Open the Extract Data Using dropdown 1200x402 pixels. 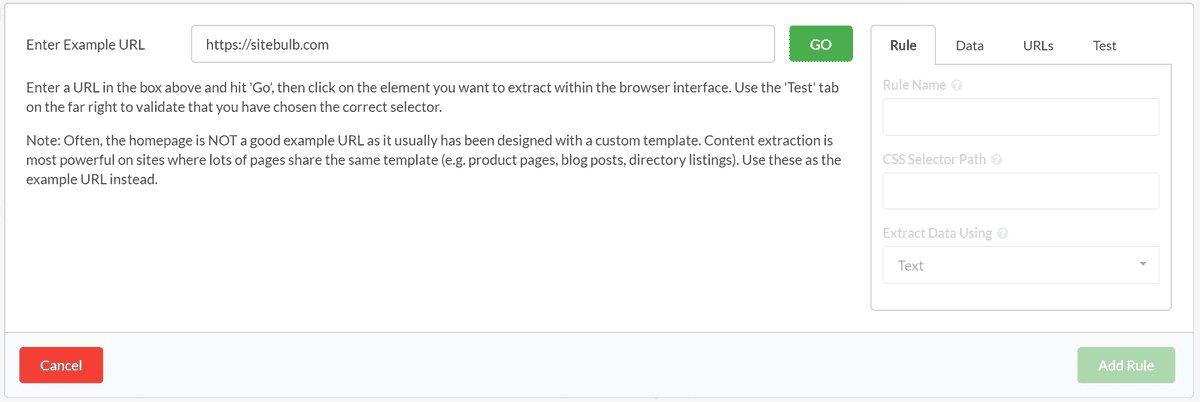(x=1020, y=266)
